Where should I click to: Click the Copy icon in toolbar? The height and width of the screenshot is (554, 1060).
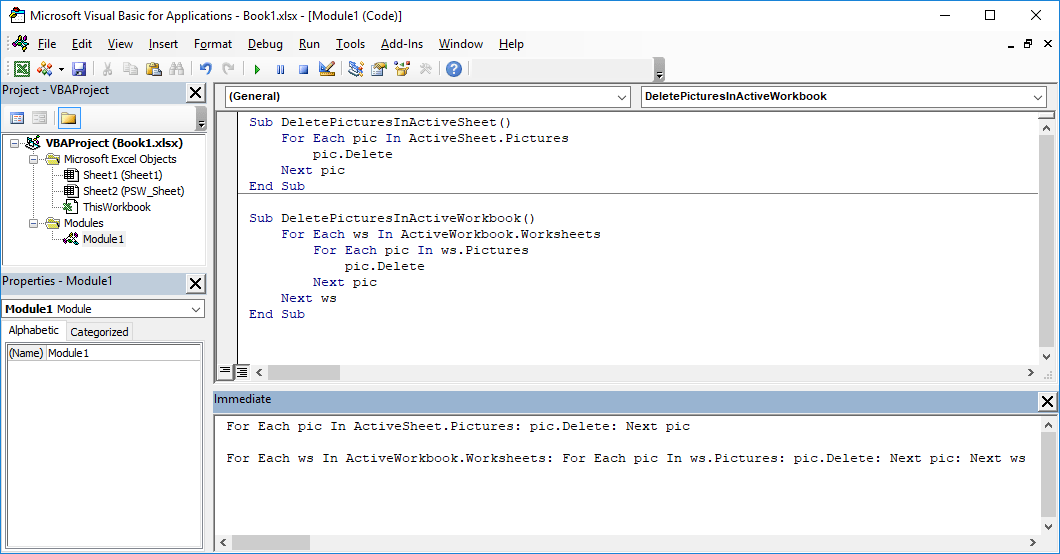130,69
